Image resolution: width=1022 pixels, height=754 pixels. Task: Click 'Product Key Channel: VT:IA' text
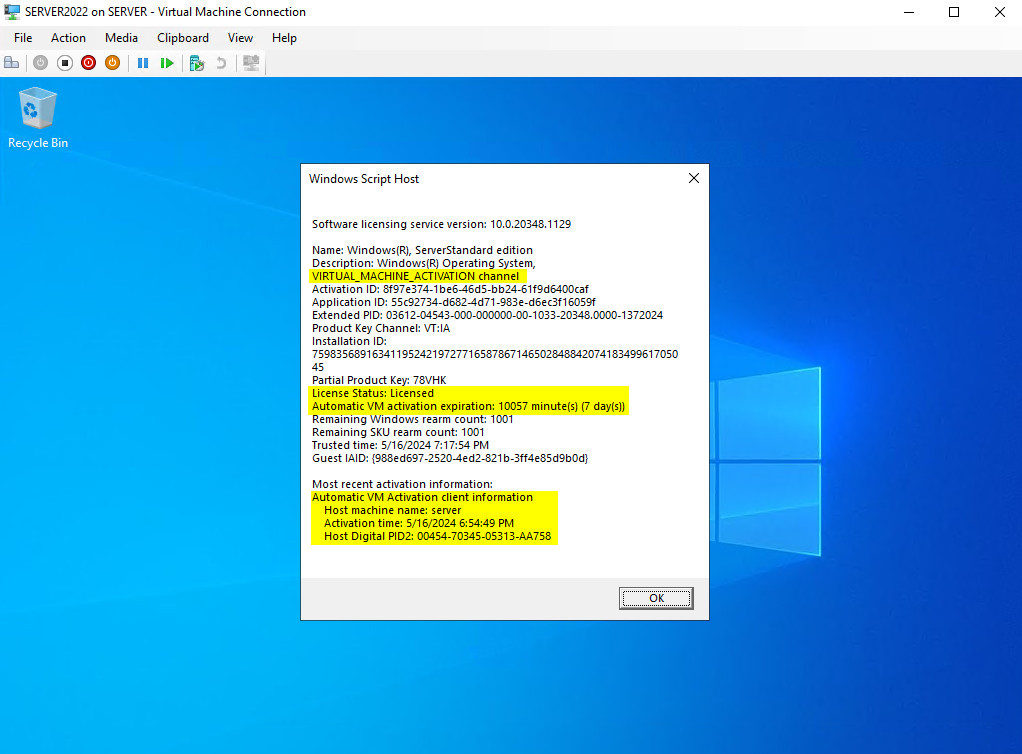pyautogui.click(x=381, y=328)
